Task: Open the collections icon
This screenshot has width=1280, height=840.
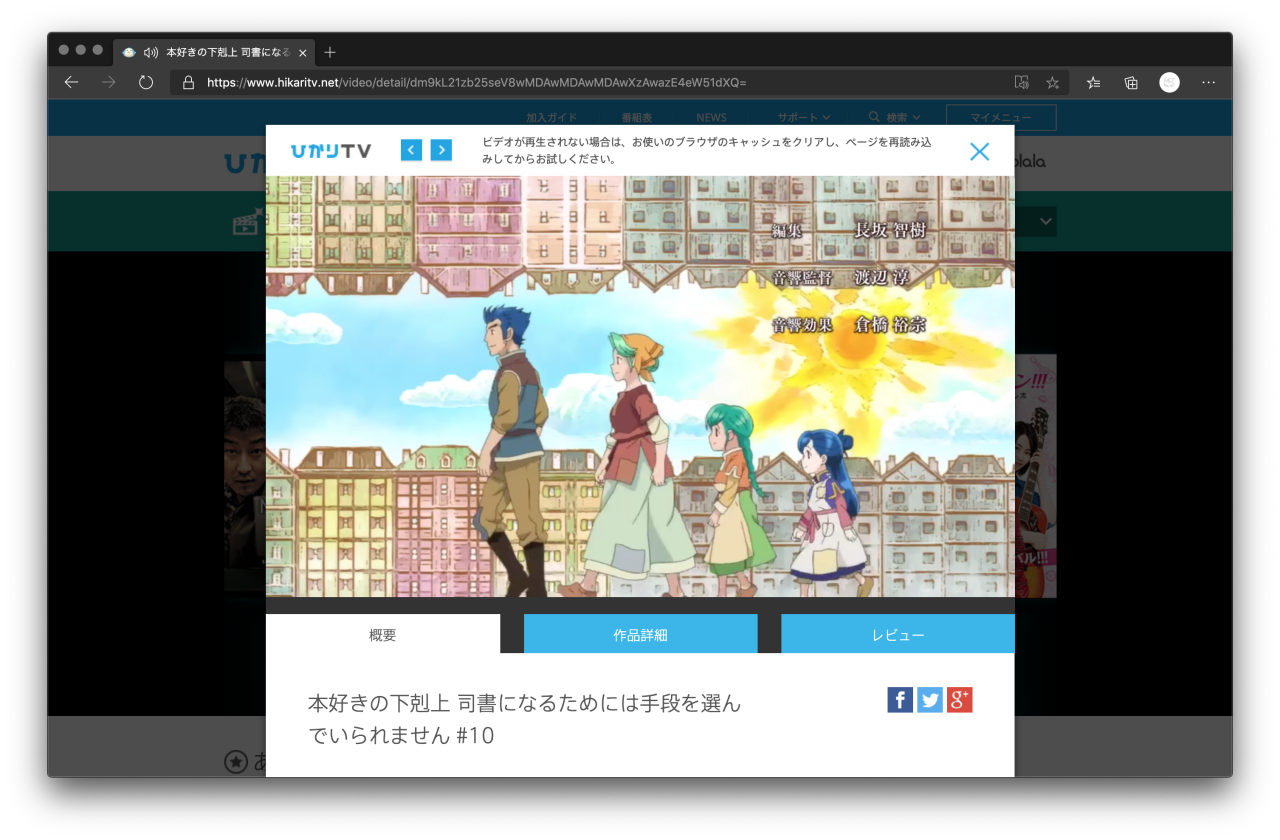Action: click(x=1131, y=83)
